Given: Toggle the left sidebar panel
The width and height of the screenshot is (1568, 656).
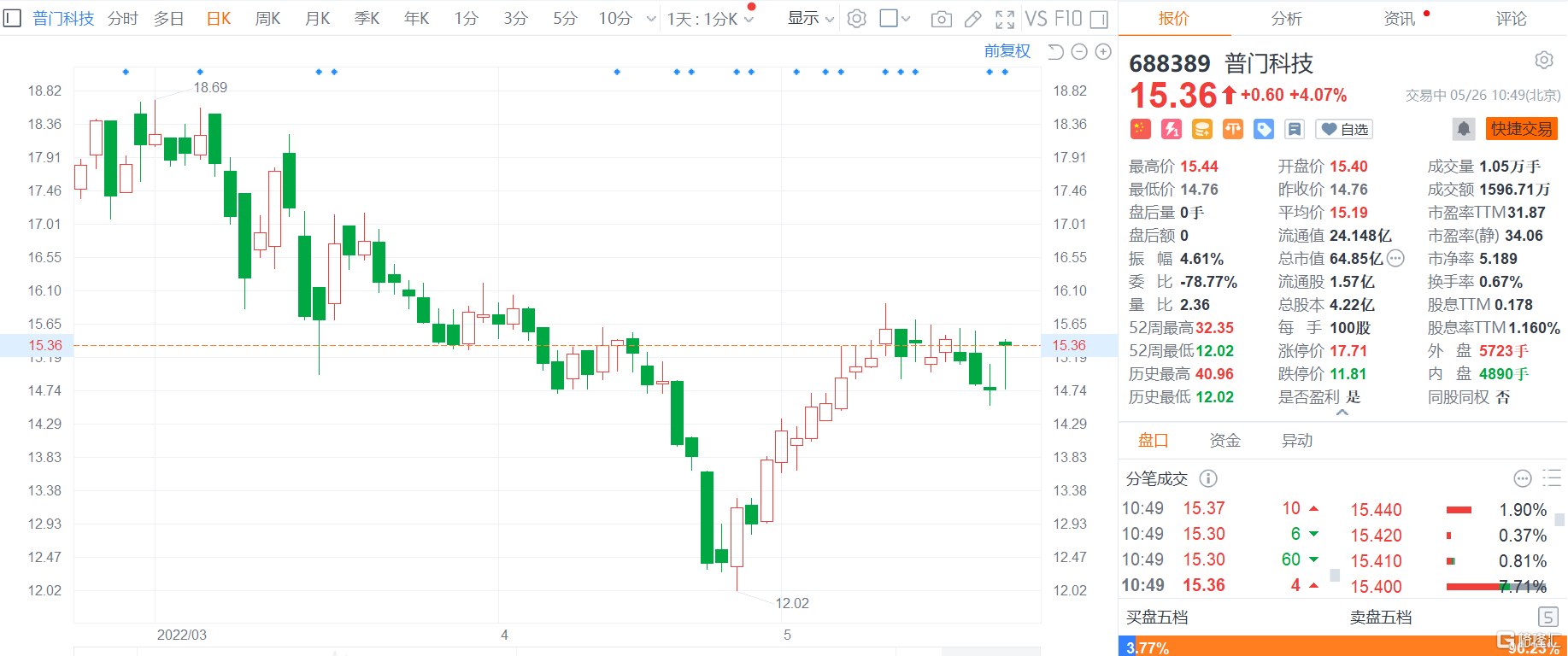Looking at the screenshot, I should 12,18.
